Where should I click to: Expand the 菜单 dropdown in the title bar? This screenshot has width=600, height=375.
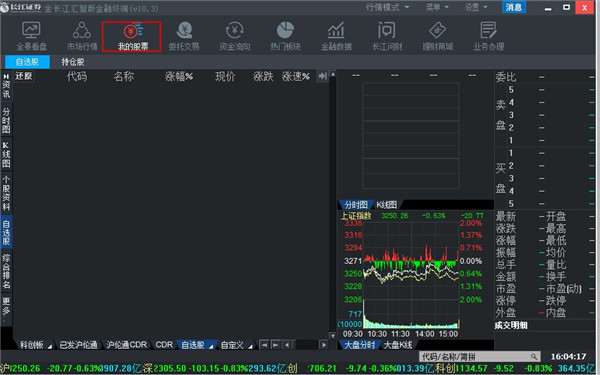(437, 7)
